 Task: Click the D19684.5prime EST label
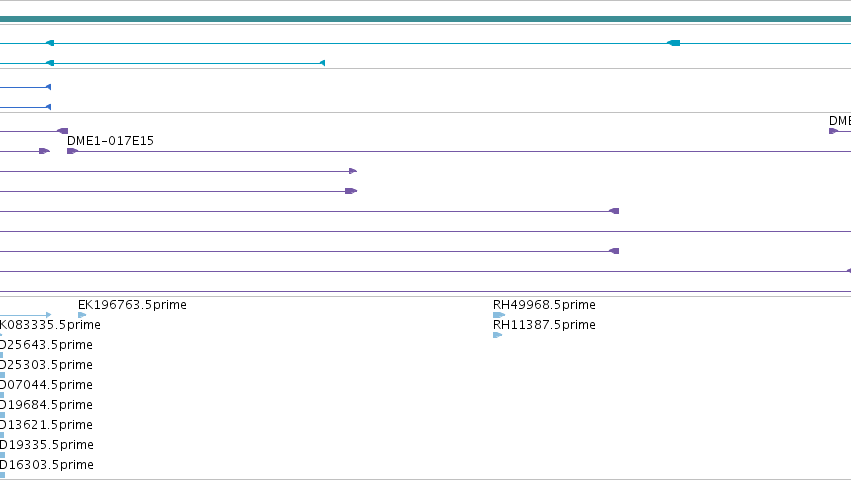[x=46, y=405]
